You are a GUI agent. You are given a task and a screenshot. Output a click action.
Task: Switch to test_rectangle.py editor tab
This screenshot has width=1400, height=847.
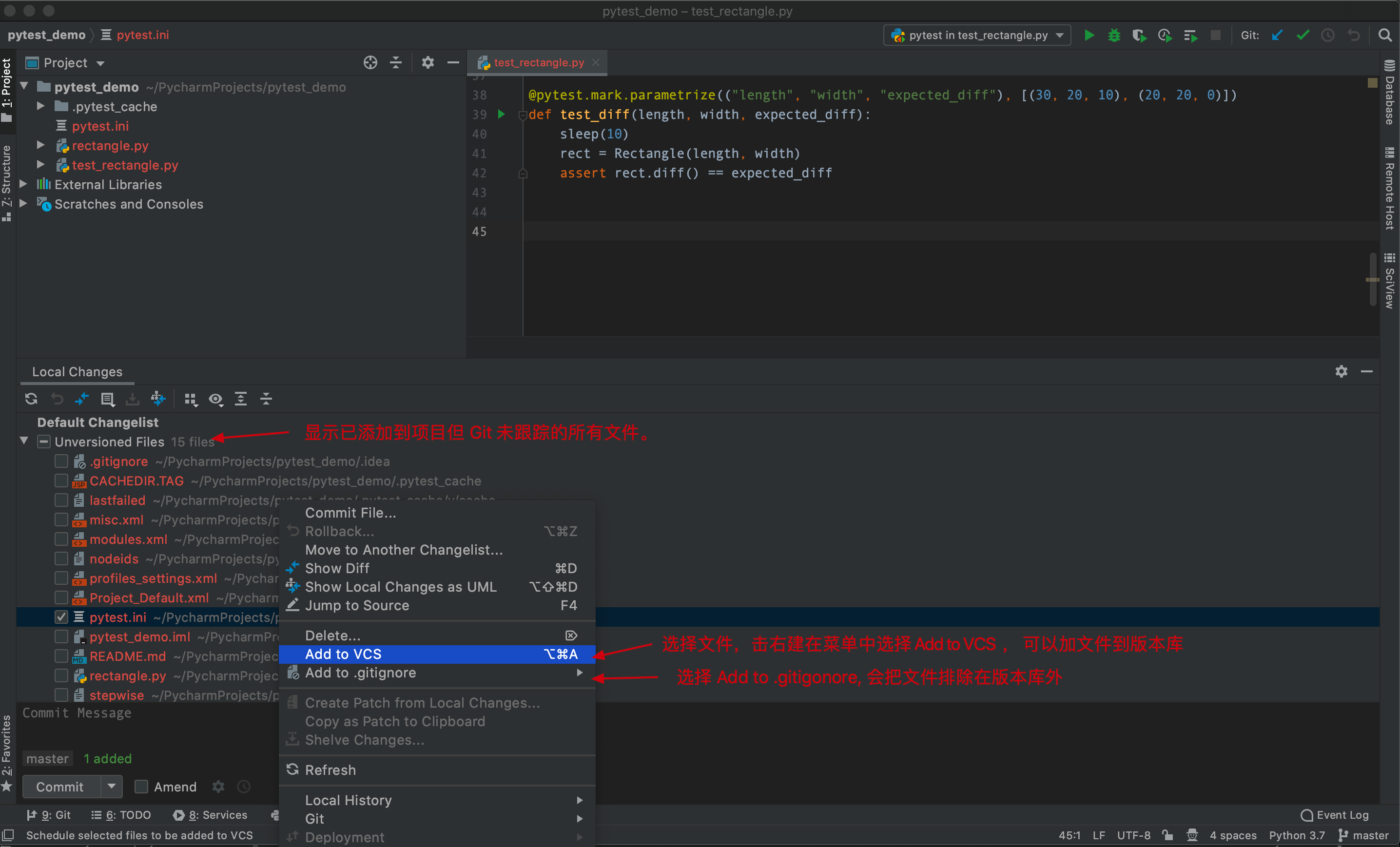pyautogui.click(x=538, y=62)
